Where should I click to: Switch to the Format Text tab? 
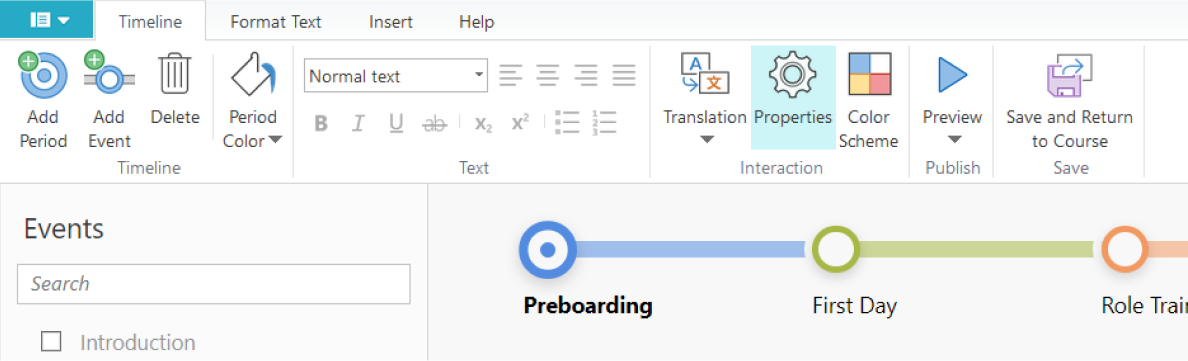(x=276, y=22)
